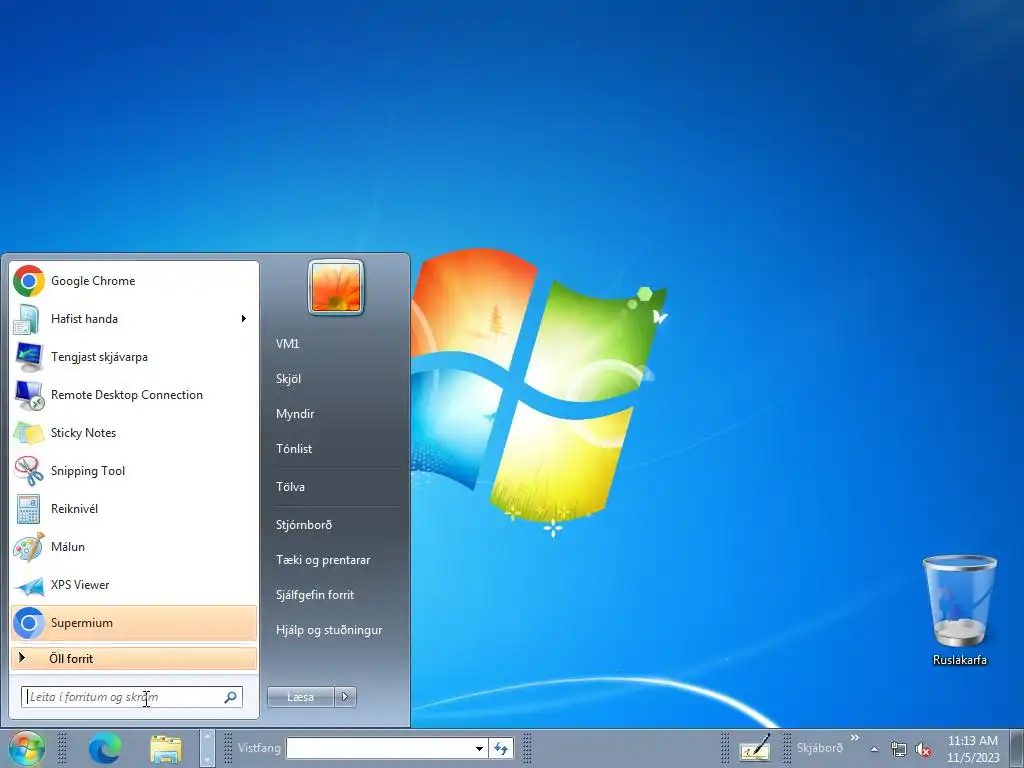Open Sticky Notes icon
The image size is (1024, 768).
[x=29, y=433]
